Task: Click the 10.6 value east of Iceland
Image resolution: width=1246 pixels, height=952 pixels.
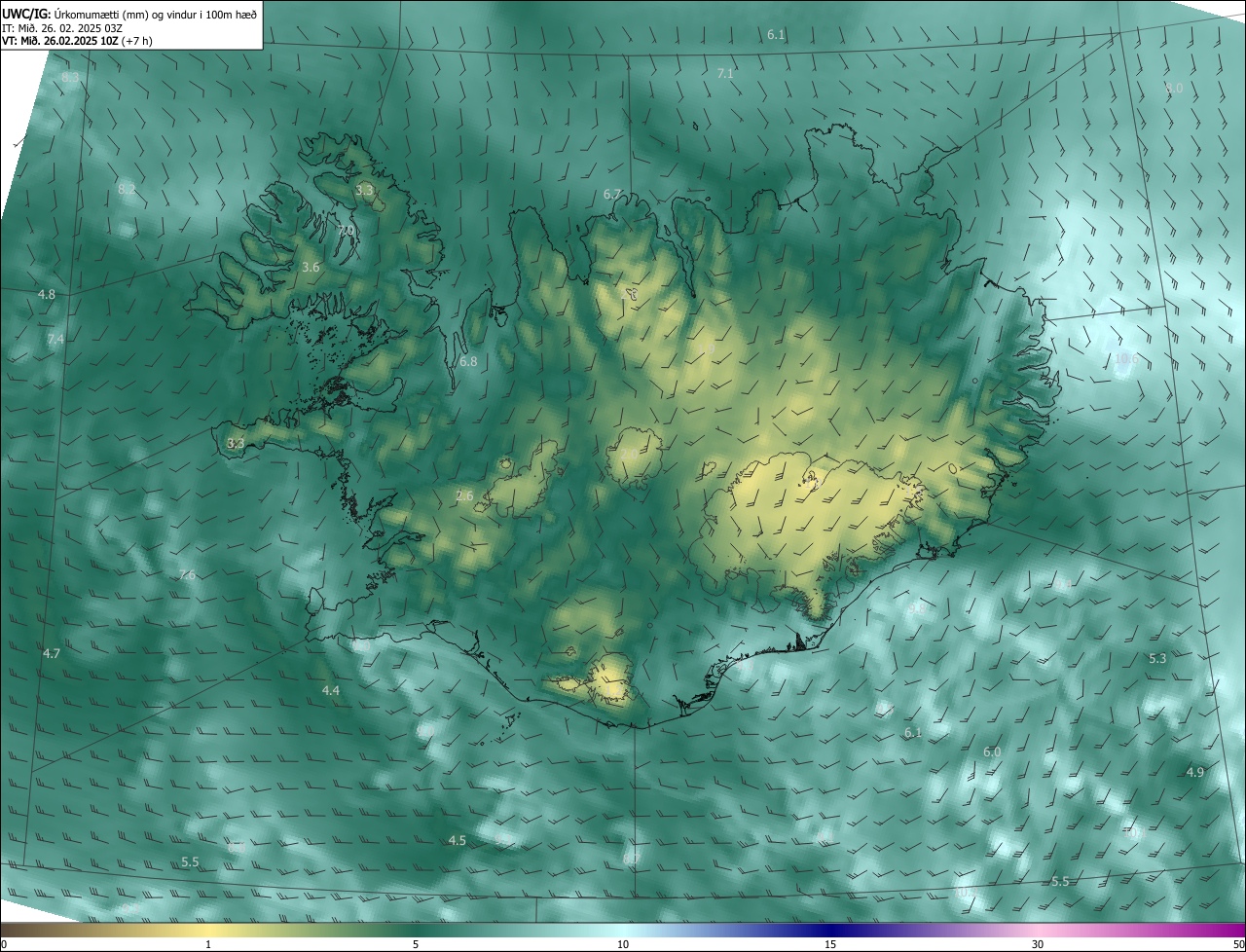Action: point(1125,358)
